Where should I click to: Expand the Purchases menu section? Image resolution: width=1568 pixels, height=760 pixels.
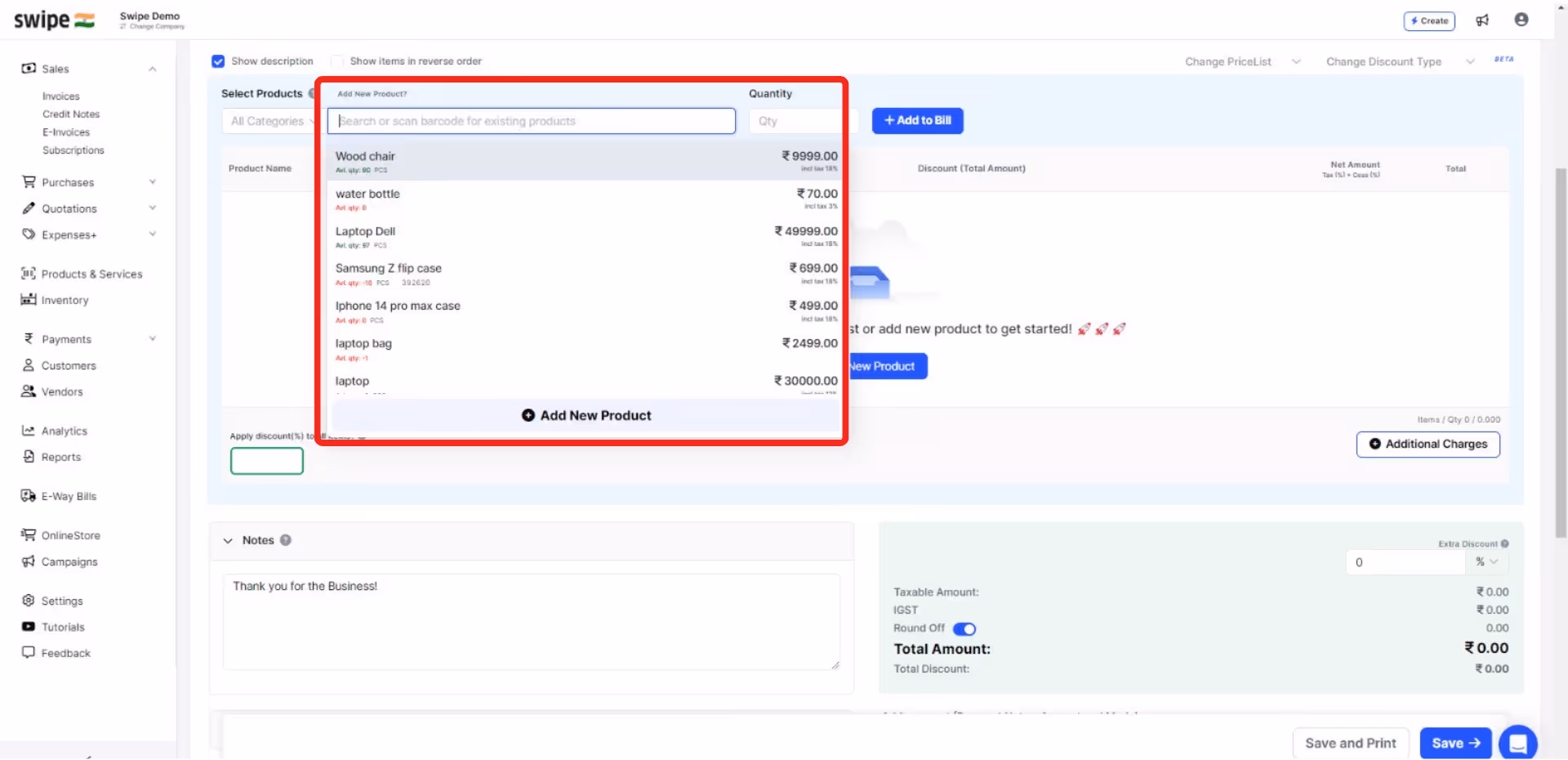click(x=153, y=182)
